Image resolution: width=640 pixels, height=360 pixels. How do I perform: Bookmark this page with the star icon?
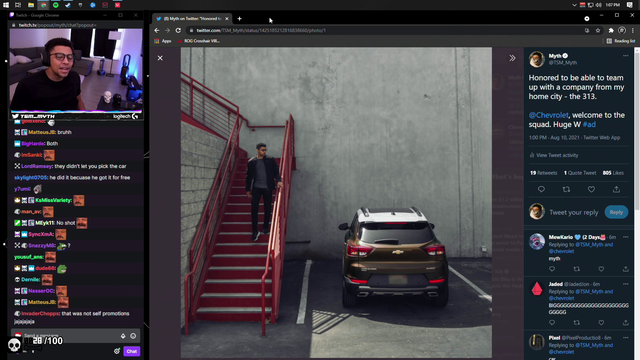[x=598, y=30]
